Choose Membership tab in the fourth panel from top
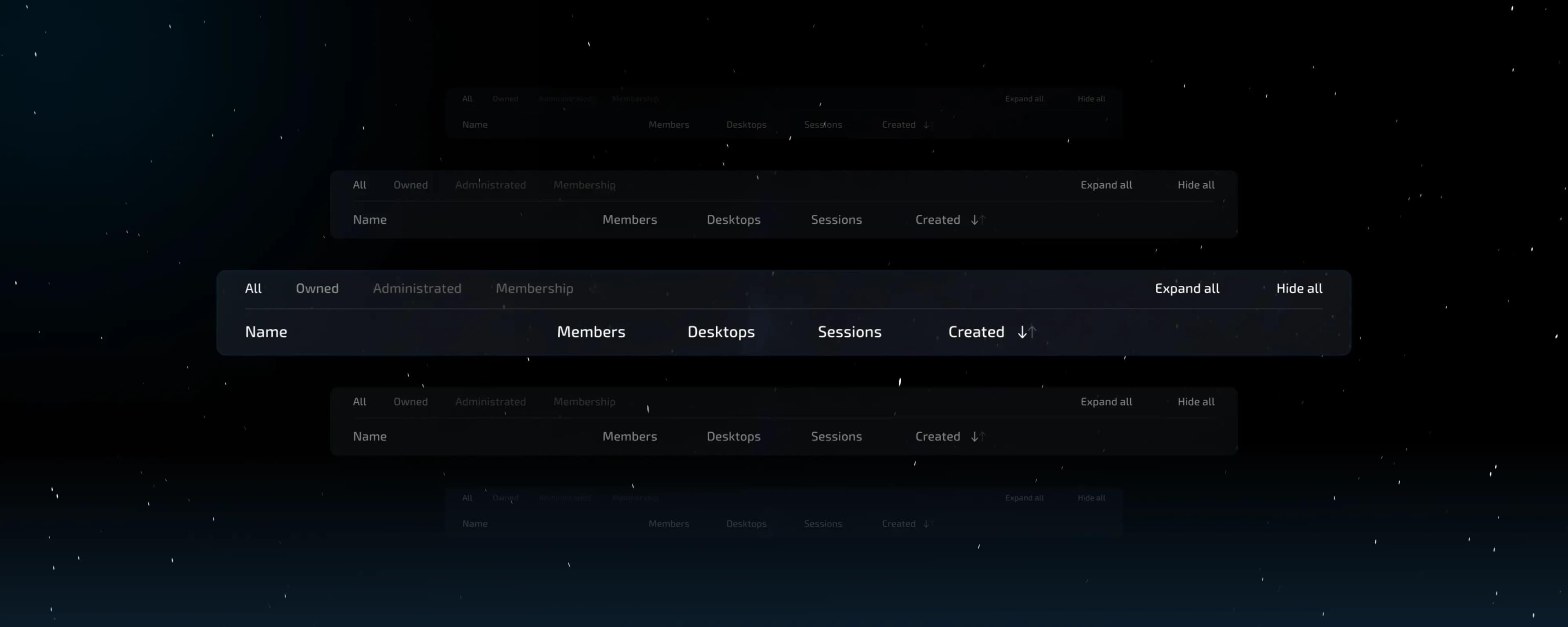1568x627 pixels. tap(584, 402)
